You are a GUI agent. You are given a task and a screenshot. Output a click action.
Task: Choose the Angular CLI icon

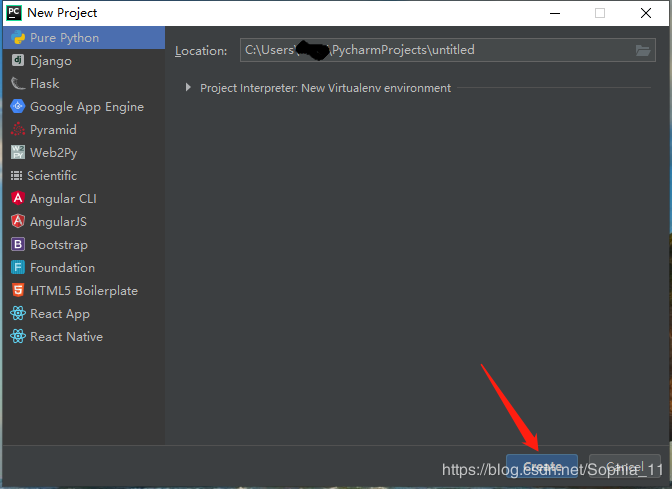tap(18, 198)
